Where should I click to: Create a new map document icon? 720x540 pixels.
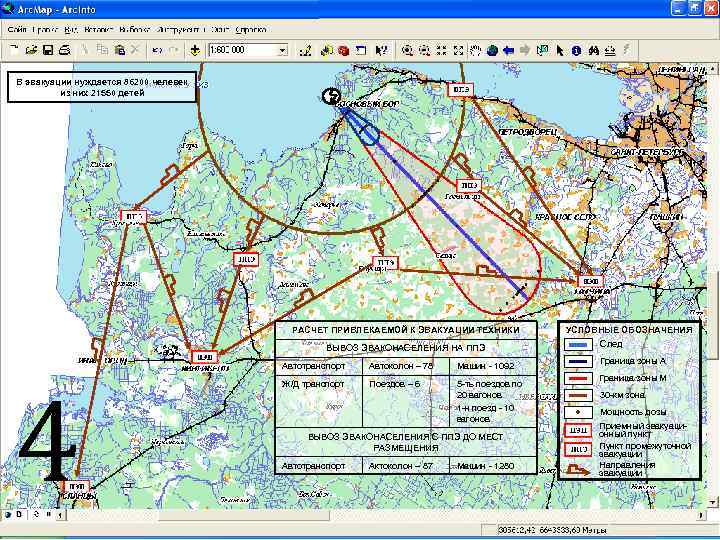click(14, 50)
